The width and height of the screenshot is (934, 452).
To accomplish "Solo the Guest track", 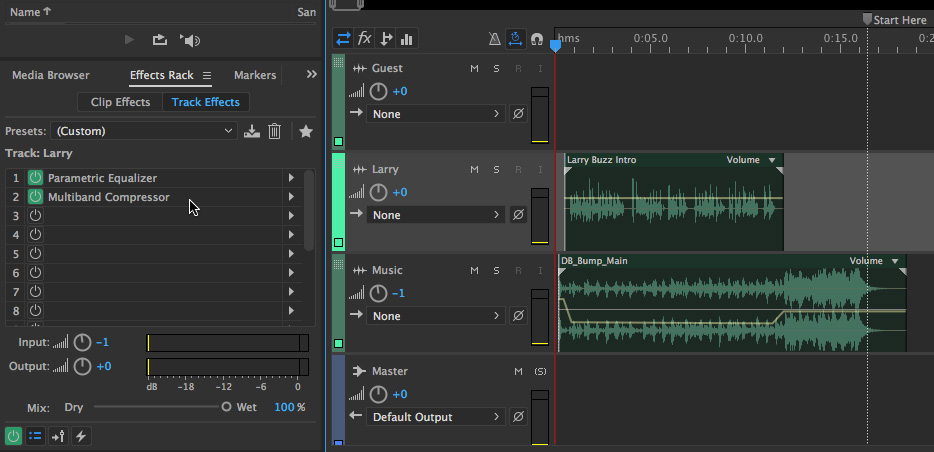I will [x=496, y=68].
